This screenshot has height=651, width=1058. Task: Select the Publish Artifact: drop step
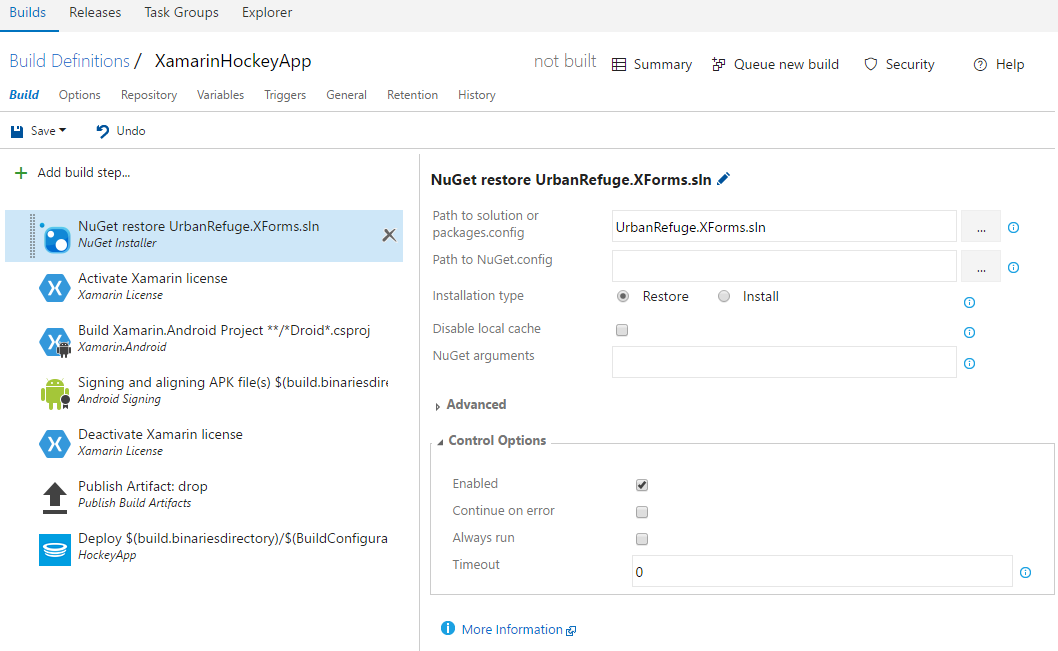pos(143,486)
